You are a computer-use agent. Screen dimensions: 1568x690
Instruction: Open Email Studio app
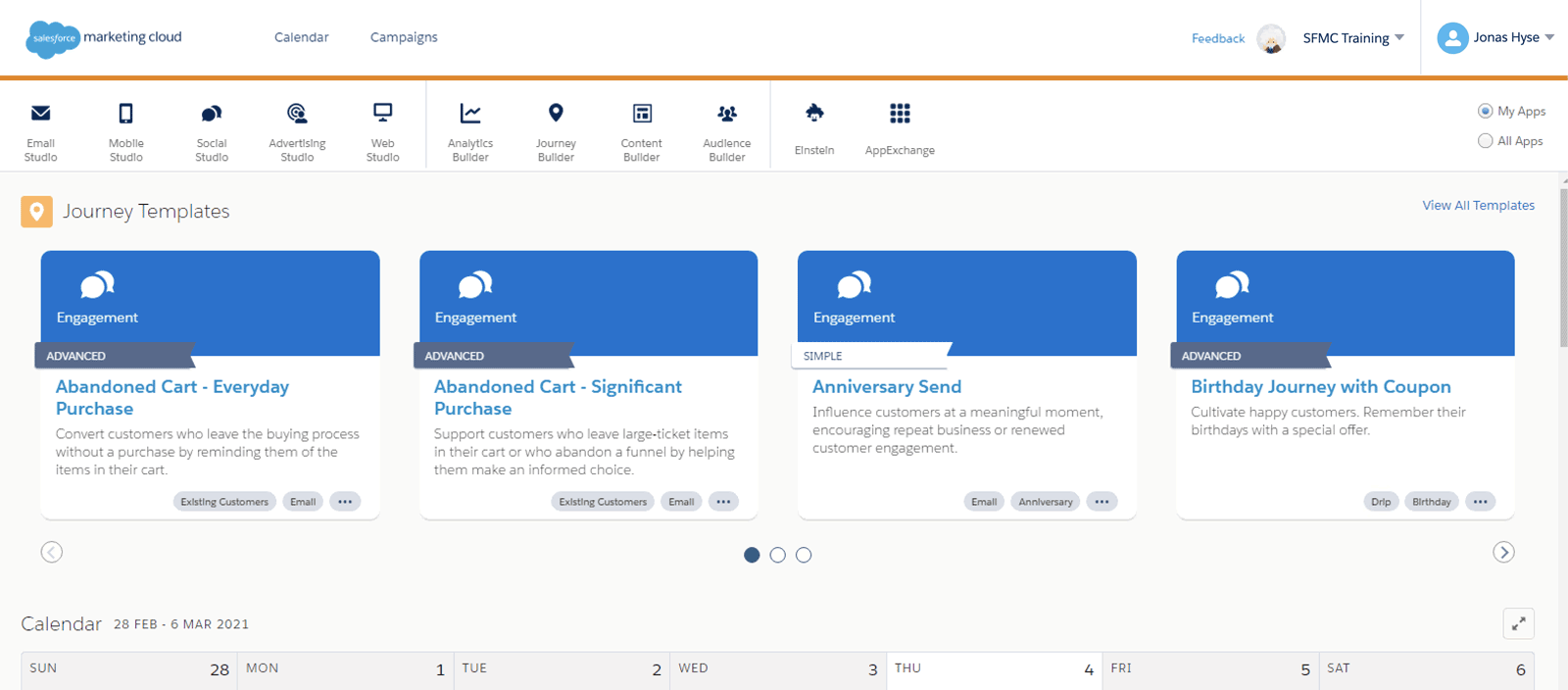point(40,130)
